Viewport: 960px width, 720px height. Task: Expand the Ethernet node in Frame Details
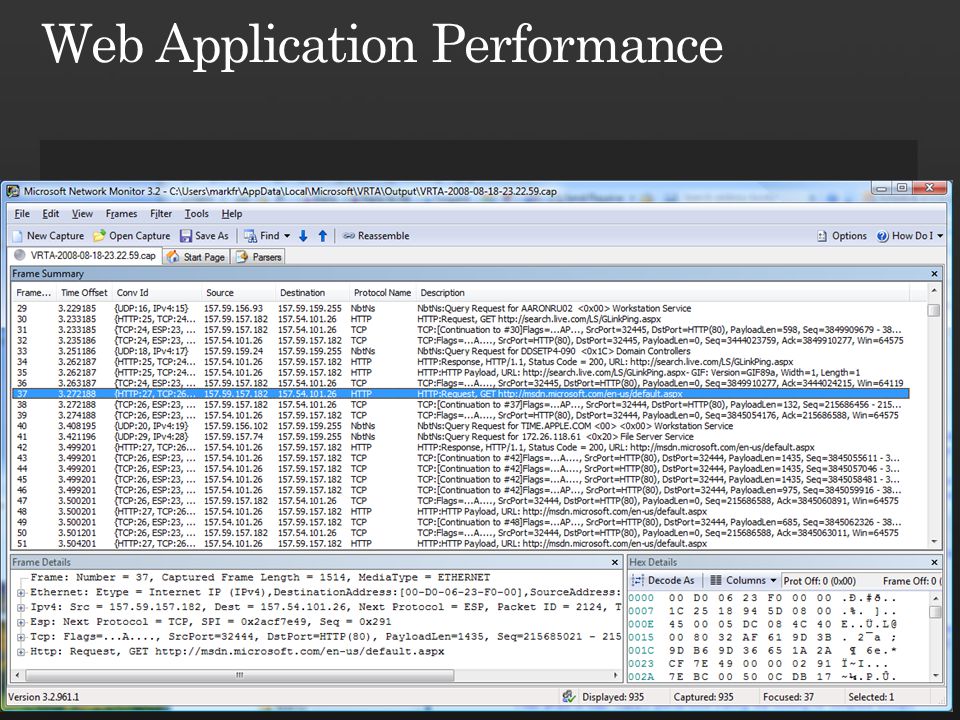(21, 593)
